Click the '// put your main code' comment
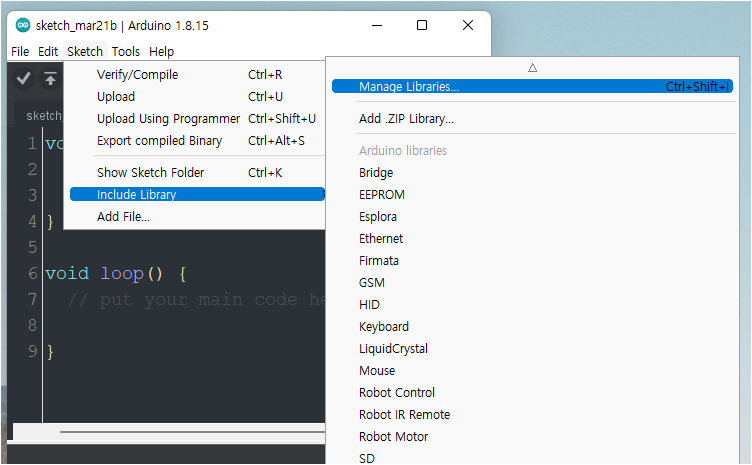The width and height of the screenshot is (752, 465). 197,300
